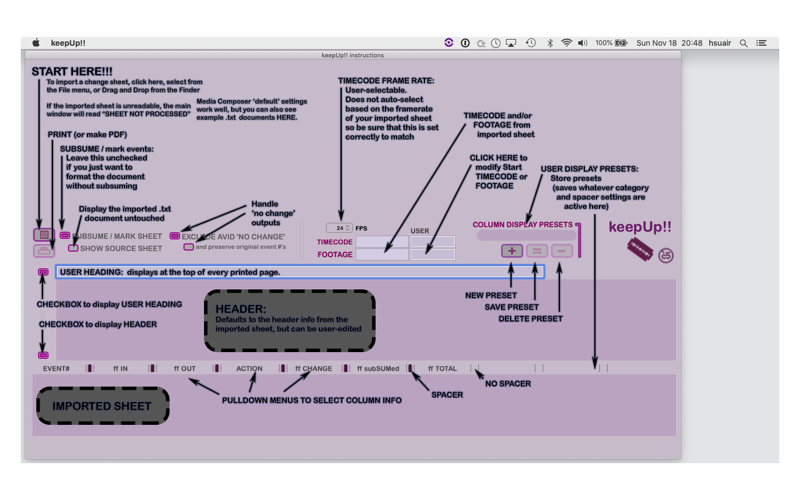Toggle spacer after EVENT# column
This screenshot has height=500, width=800.
[x=90, y=368]
